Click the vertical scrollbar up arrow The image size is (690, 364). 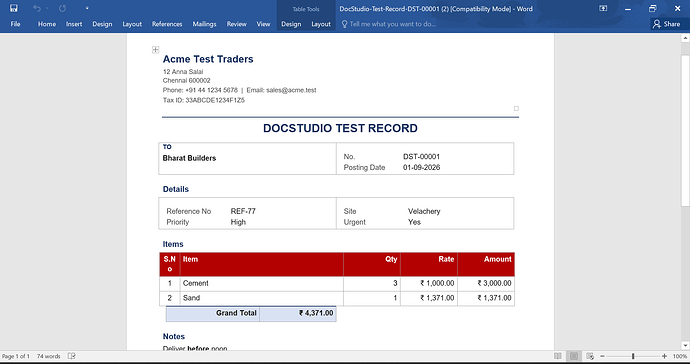tap(685, 38)
